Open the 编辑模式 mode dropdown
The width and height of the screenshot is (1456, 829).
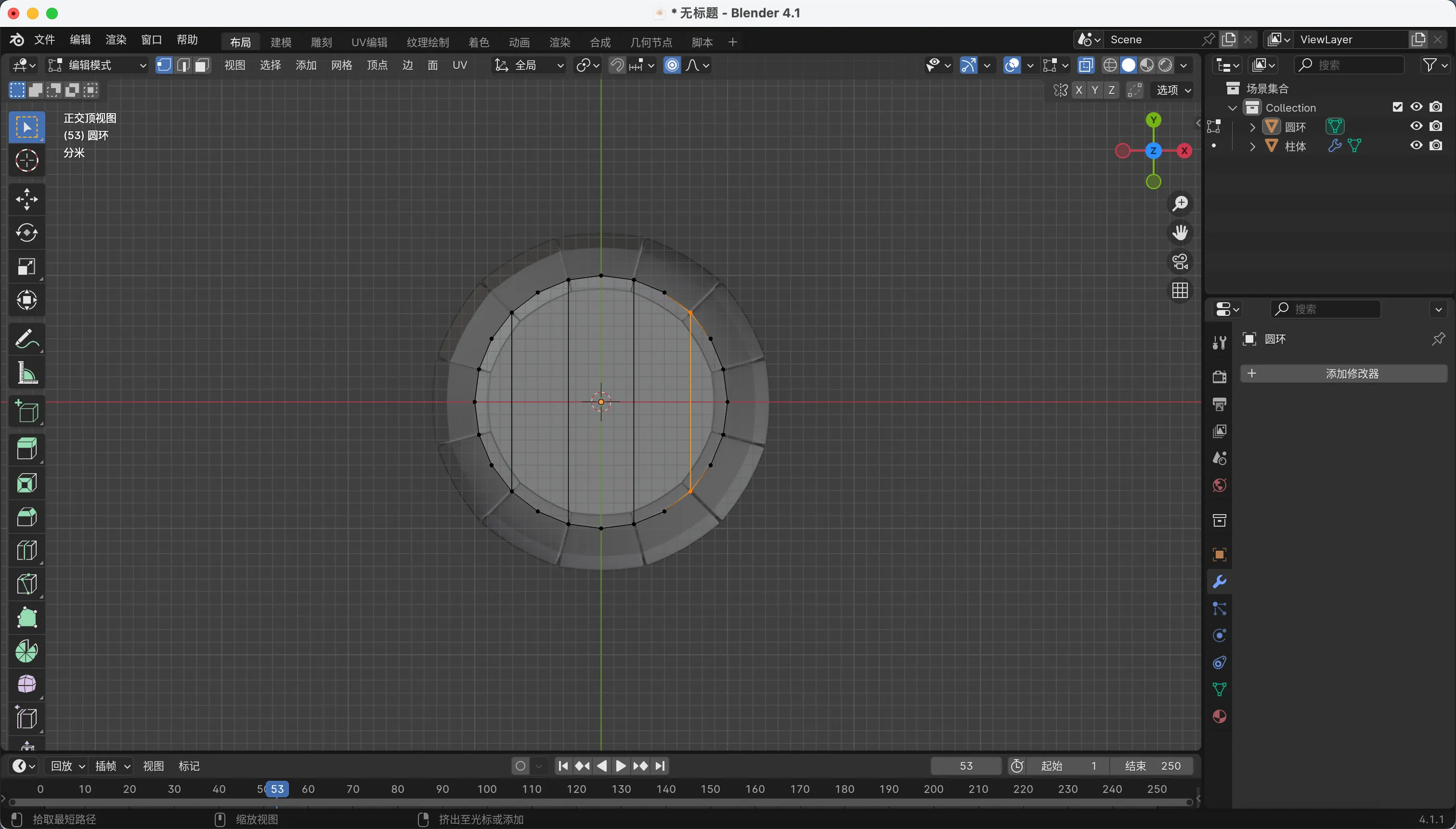point(97,65)
